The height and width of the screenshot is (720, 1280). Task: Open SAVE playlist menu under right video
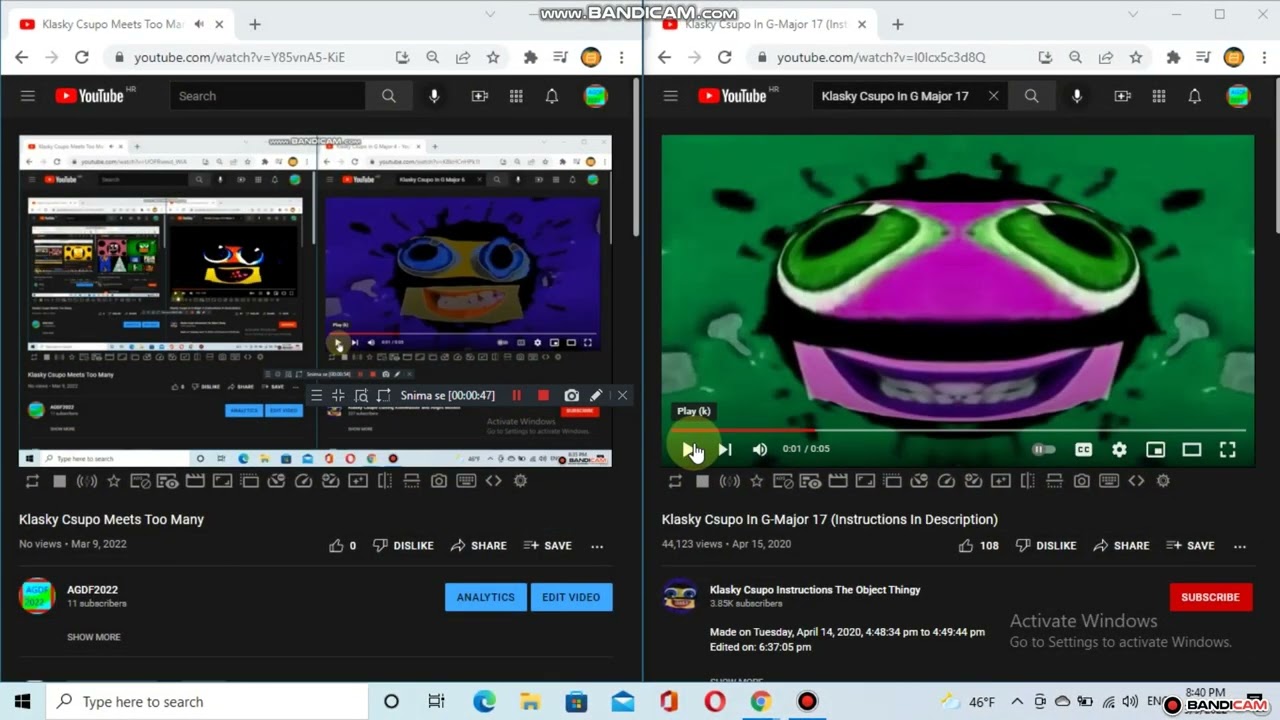click(x=1190, y=546)
